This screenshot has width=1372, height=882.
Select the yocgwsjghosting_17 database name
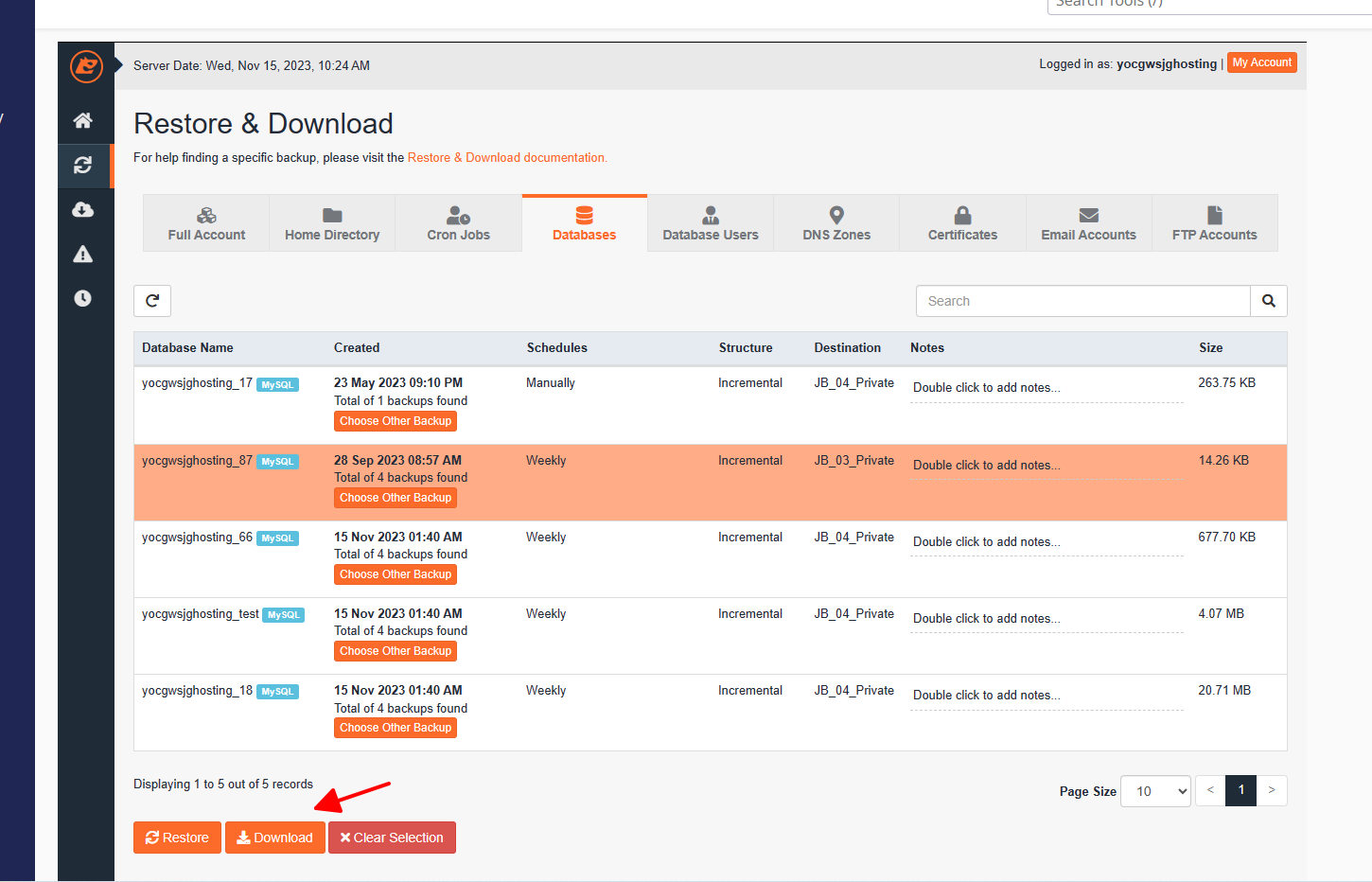197,383
